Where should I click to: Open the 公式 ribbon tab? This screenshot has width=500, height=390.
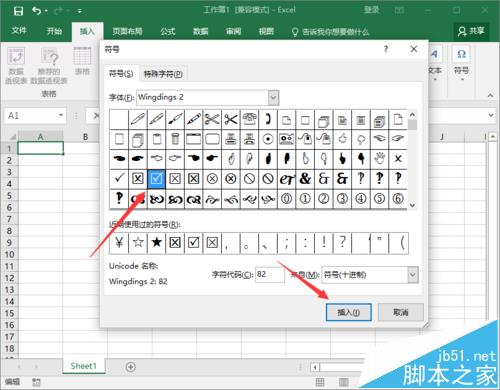click(x=167, y=32)
